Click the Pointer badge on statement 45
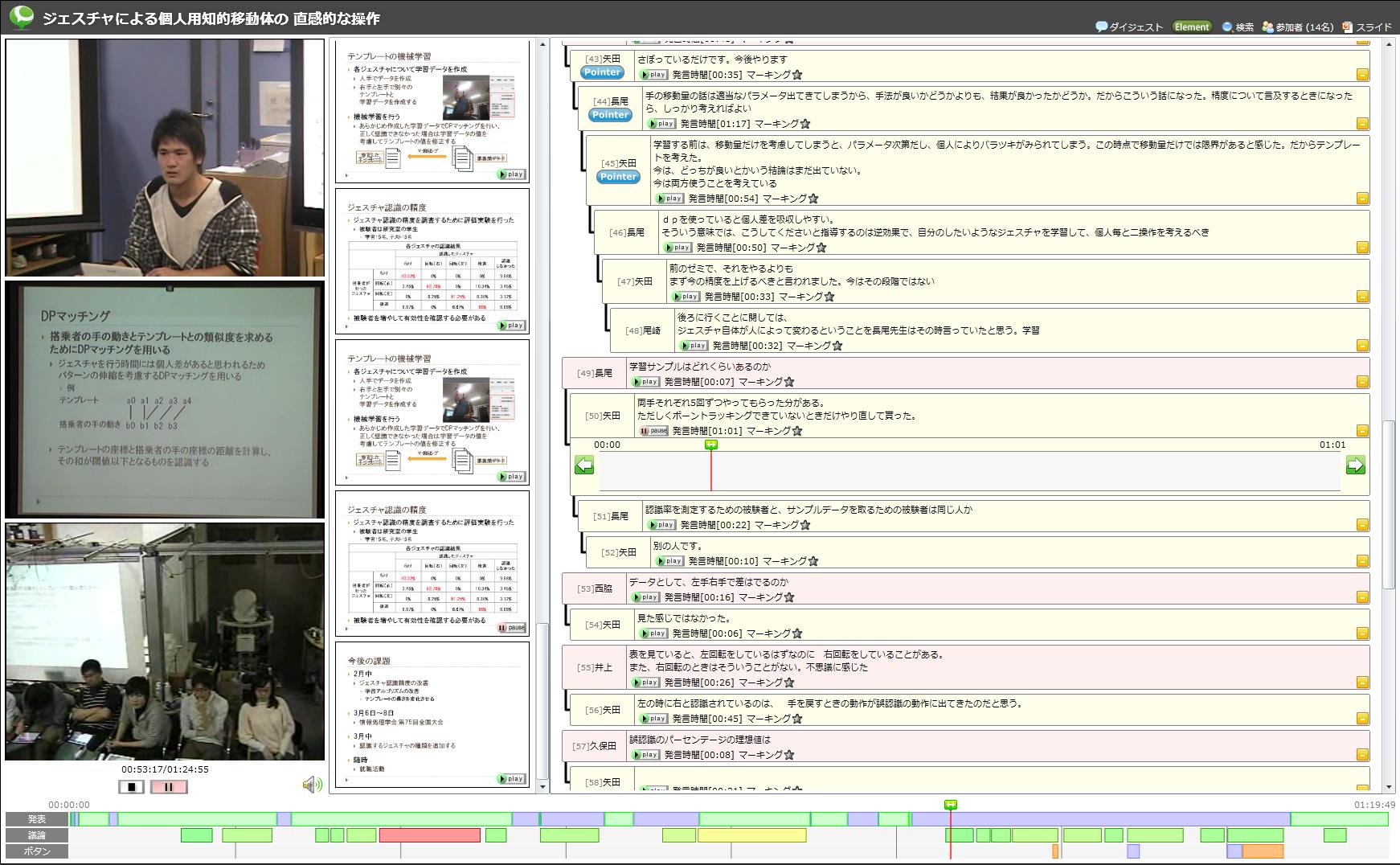This screenshot has width=1400, height=865. click(x=618, y=177)
